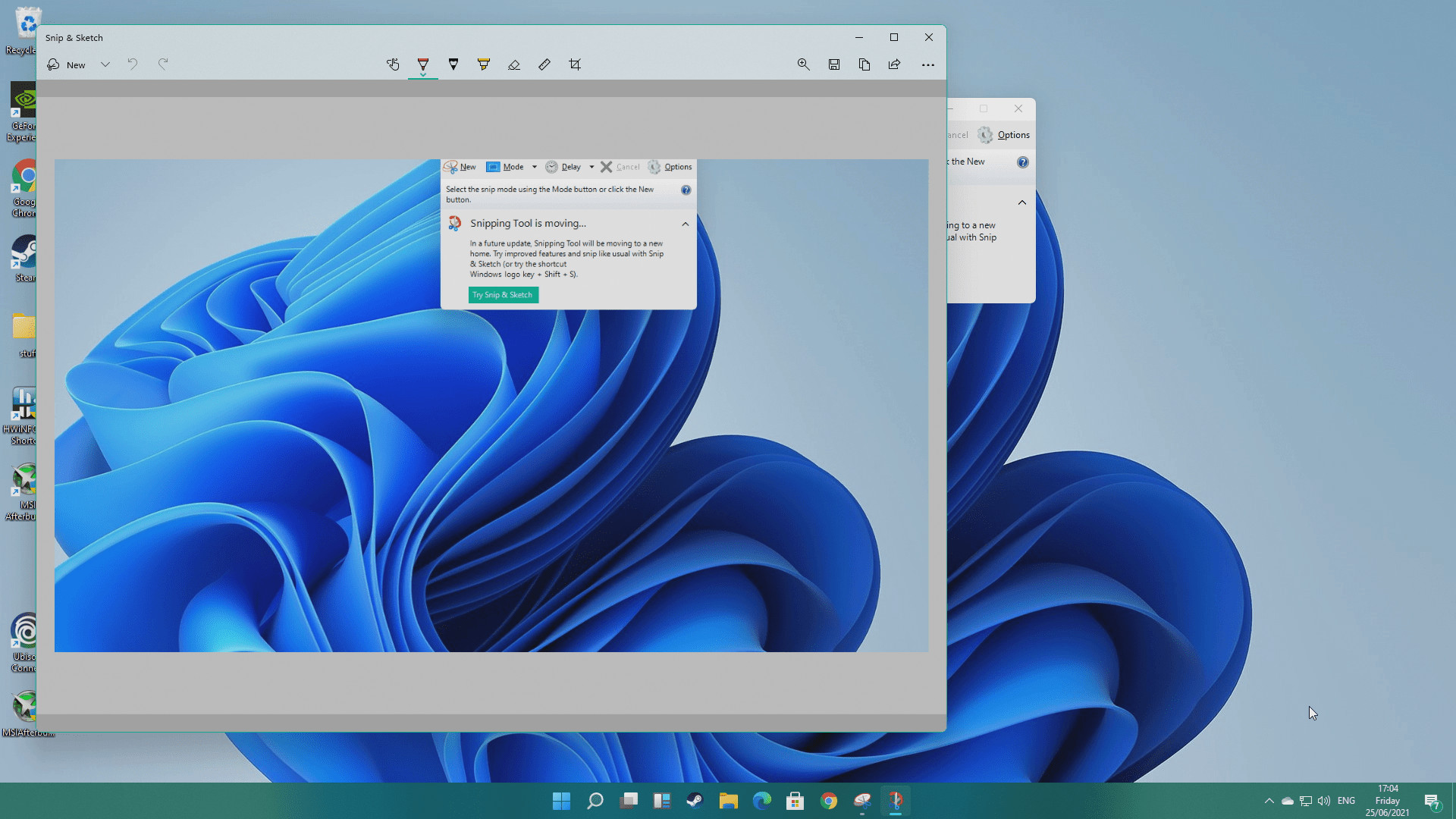The image size is (1456, 819).
Task: Open Widgets on taskbar
Action: [662, 801]
